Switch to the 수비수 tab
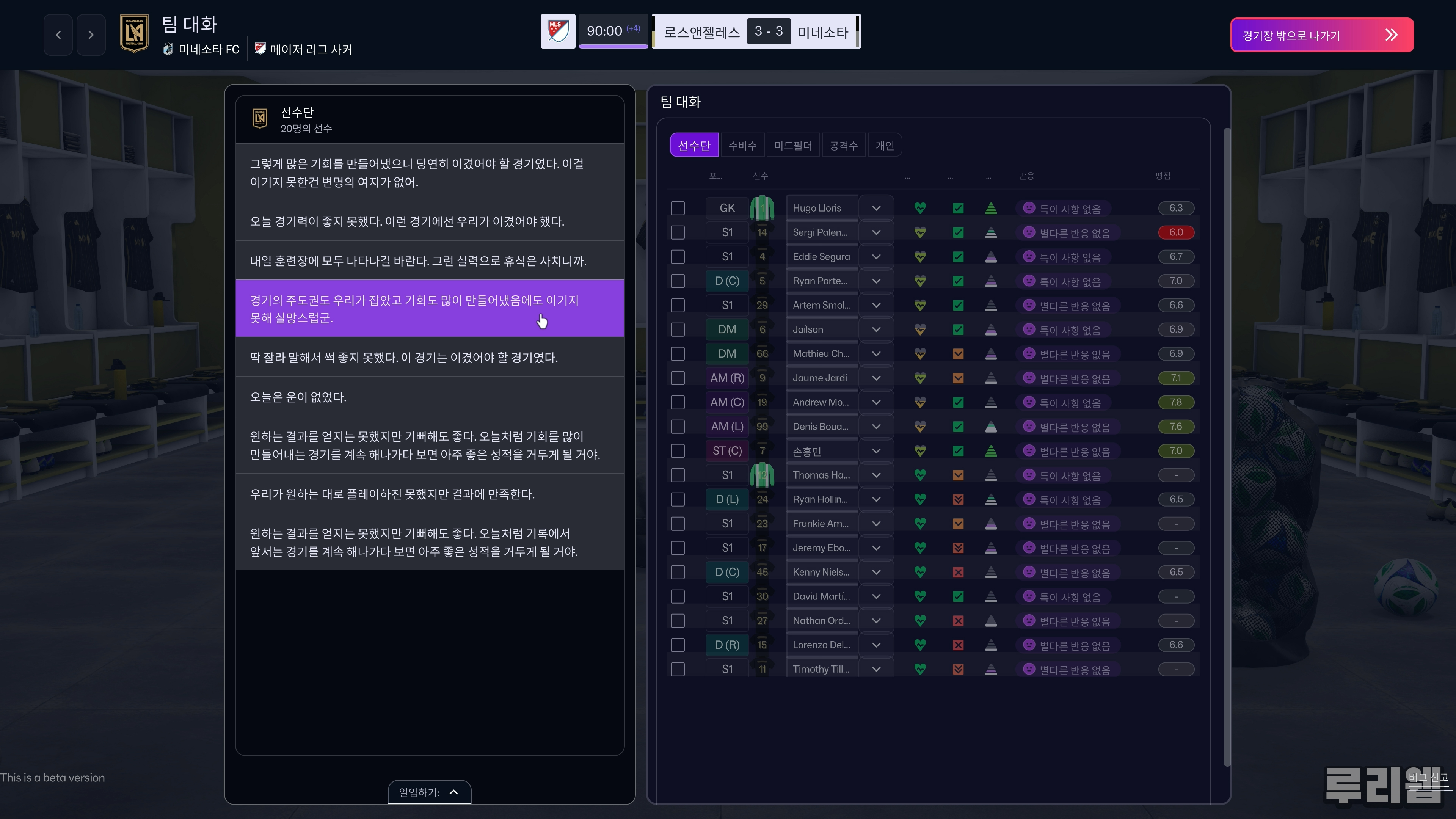1456x819 pixels. (742, 146)
